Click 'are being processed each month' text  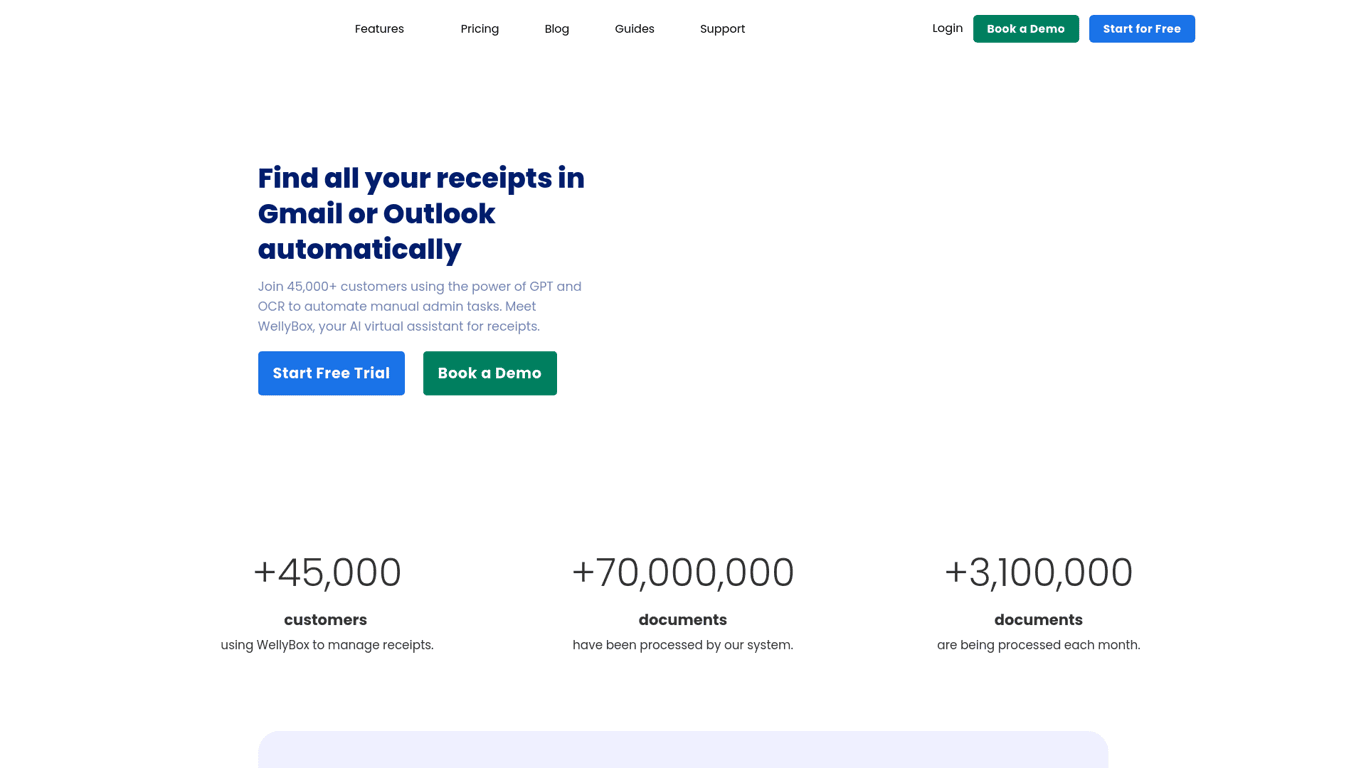point(1038,645)
